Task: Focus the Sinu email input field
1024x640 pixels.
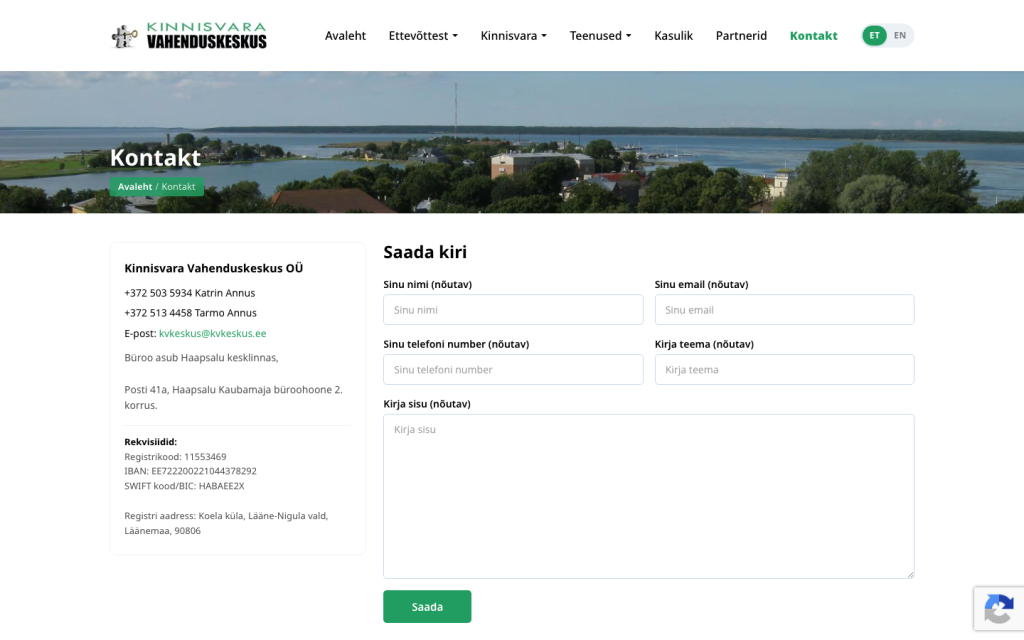Action: click(784, 310)
